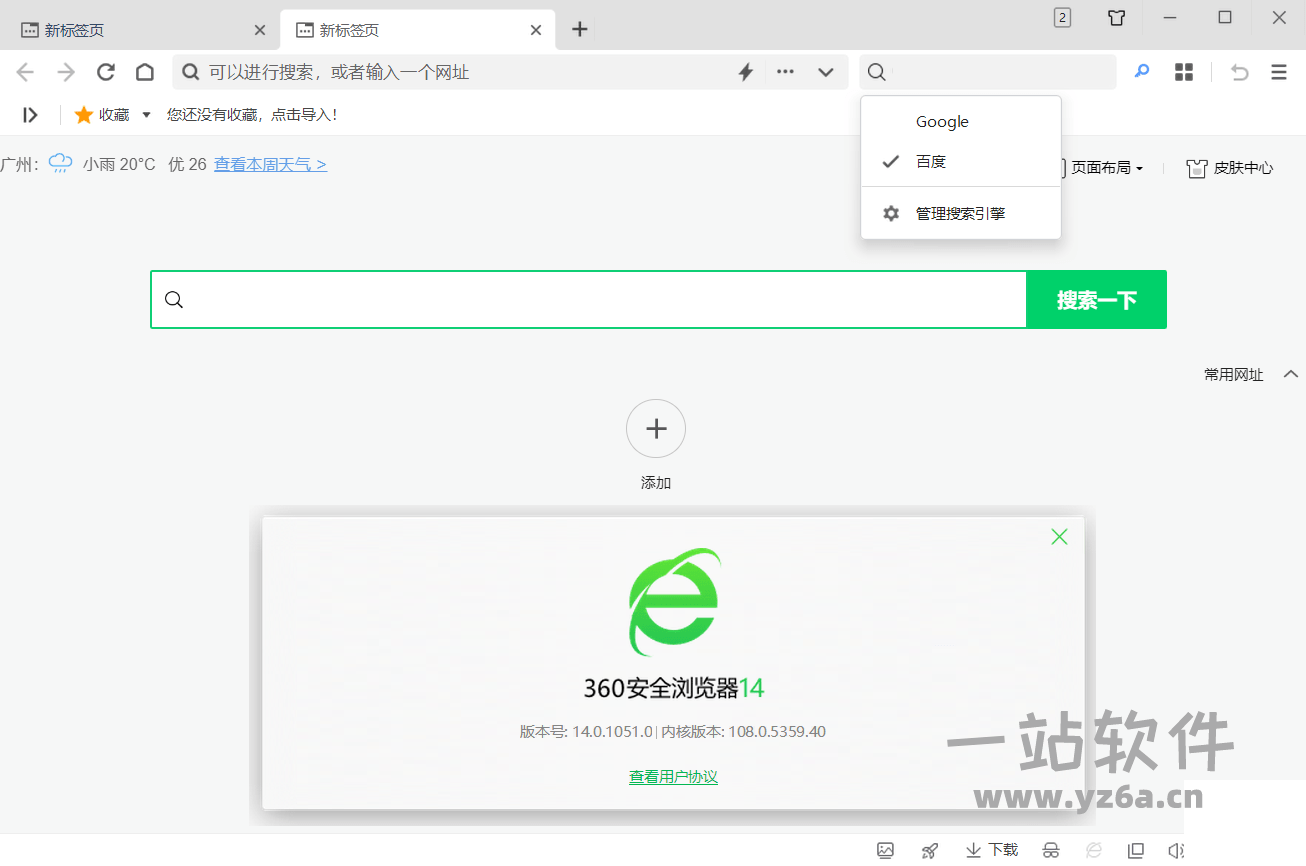The image size is (1306, 866).
Task: Click the version text 版本号: 14.0.1051.0
Action: [x=586, y=732]
